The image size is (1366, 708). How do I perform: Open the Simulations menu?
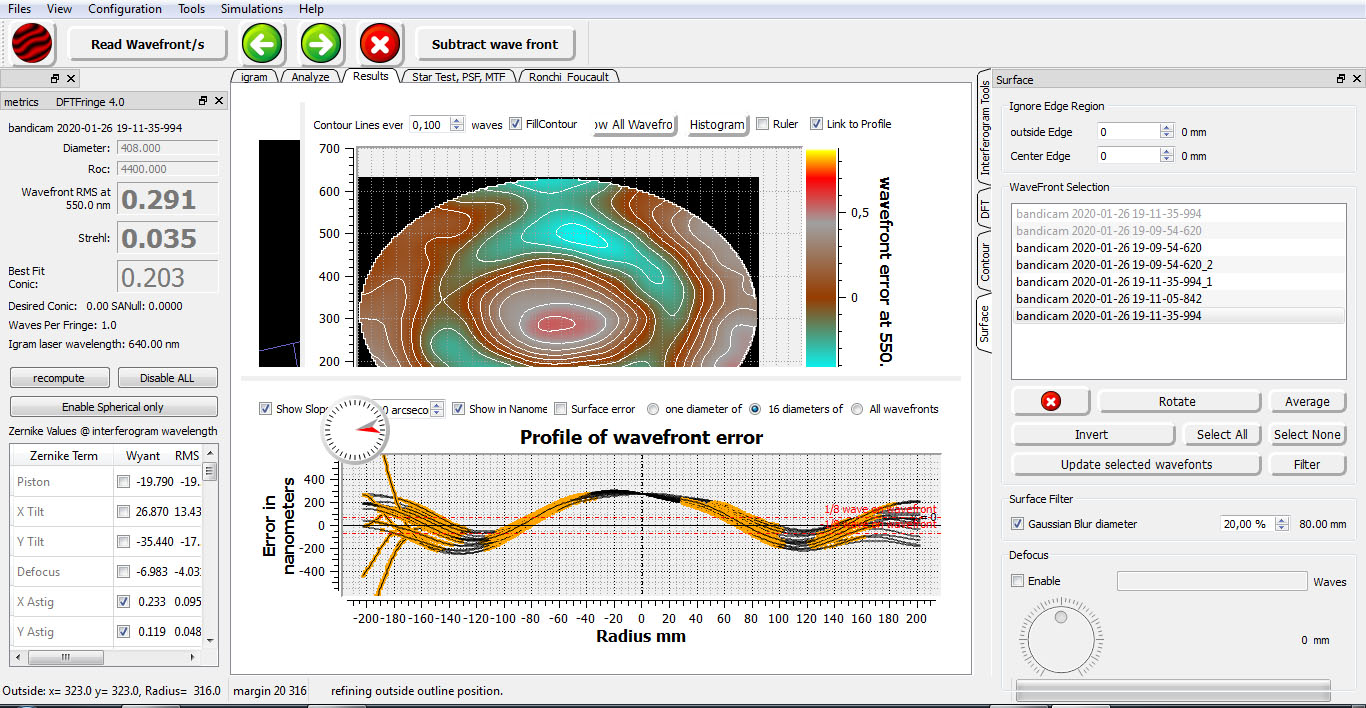(x=252, y=9)
